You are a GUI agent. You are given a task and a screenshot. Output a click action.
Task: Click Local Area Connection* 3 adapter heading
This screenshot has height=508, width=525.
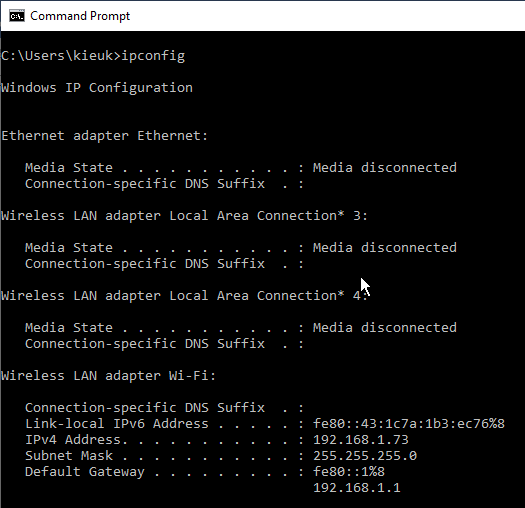[x=184, y=216]
